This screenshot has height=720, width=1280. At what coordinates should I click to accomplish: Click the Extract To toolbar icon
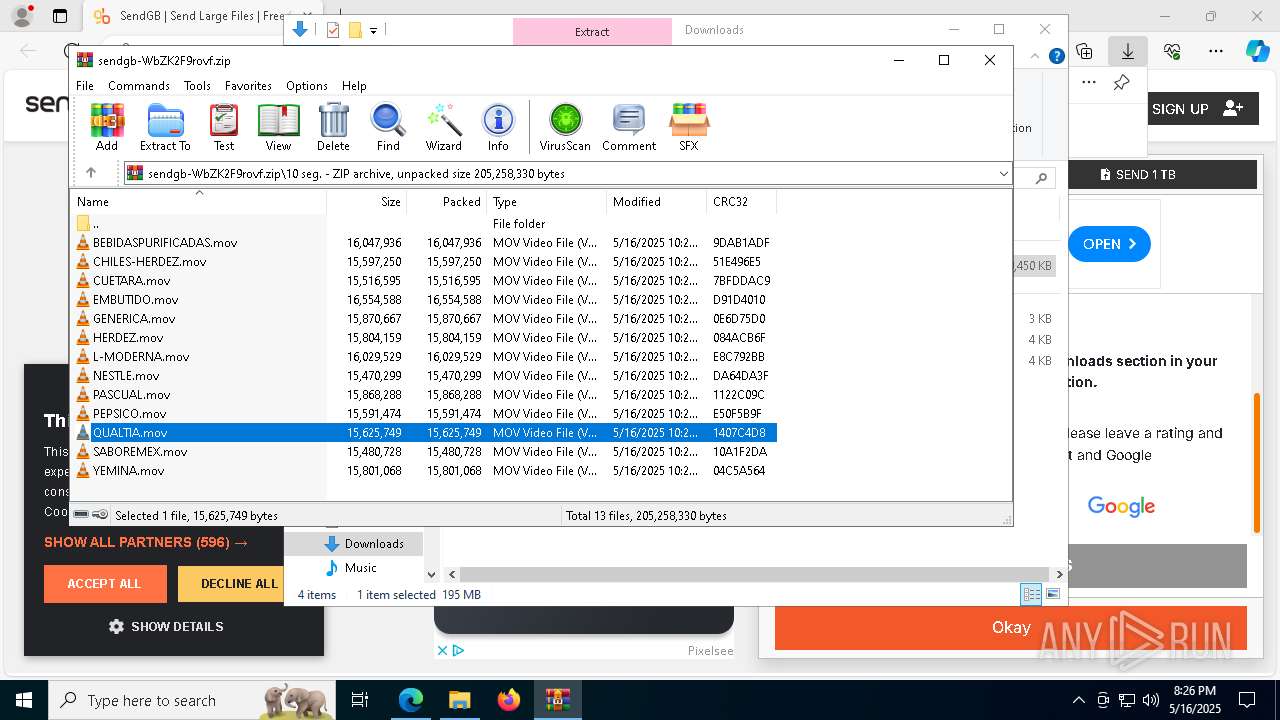tap(165, 127)
